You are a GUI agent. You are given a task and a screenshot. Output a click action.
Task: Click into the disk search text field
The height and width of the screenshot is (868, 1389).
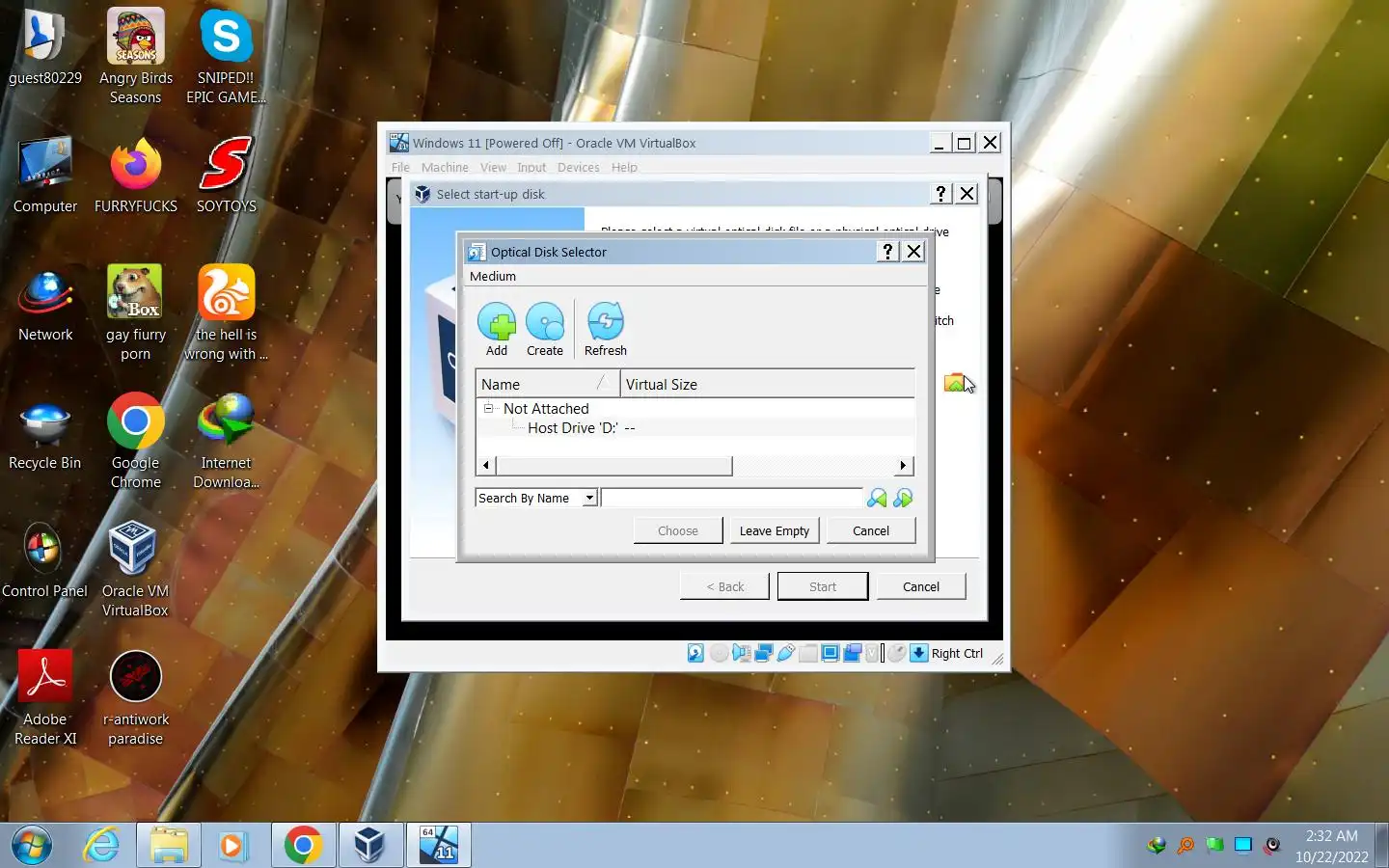click(x=732, y=498)
